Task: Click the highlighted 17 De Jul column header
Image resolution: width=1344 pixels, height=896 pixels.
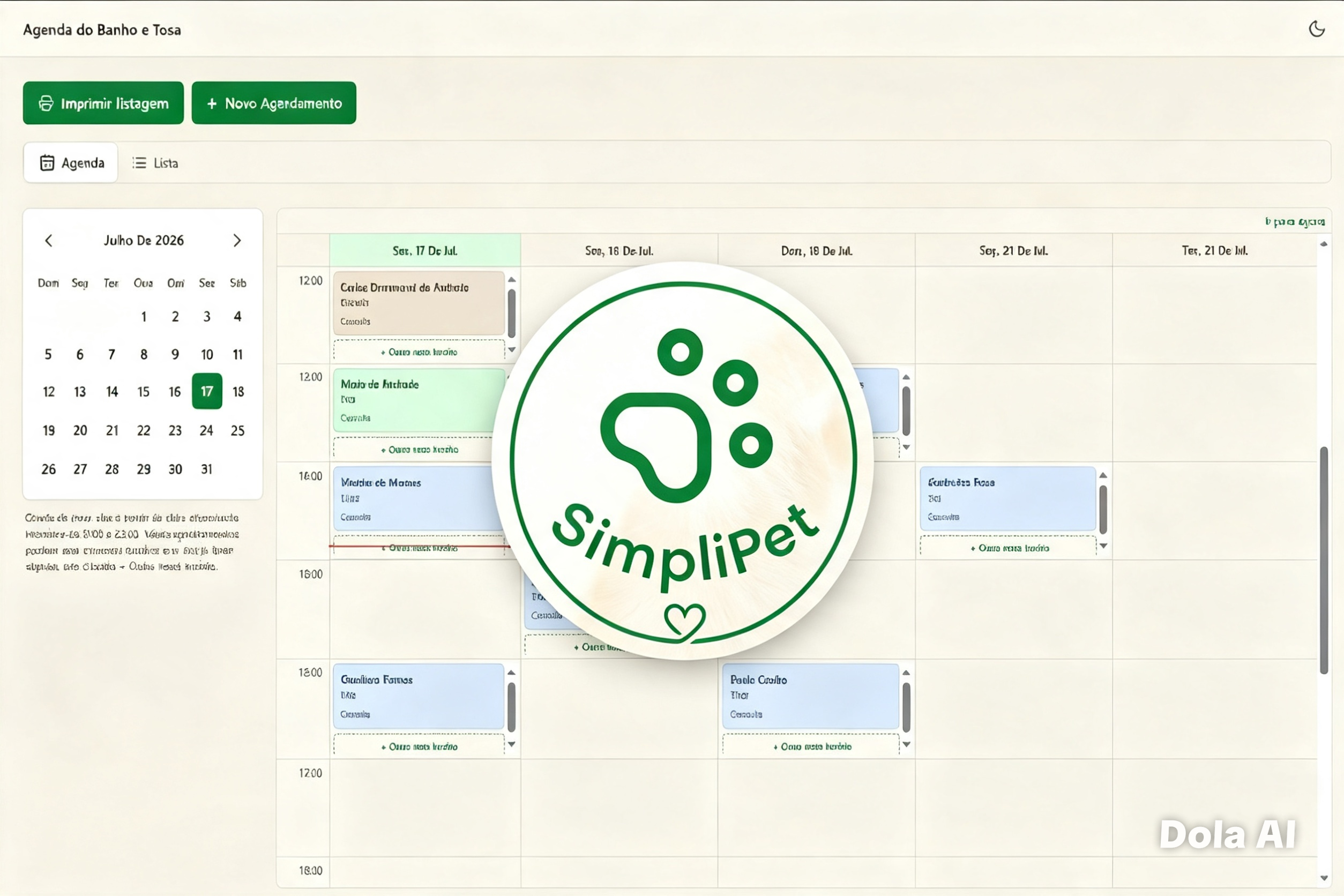Action: click(424, 250)
